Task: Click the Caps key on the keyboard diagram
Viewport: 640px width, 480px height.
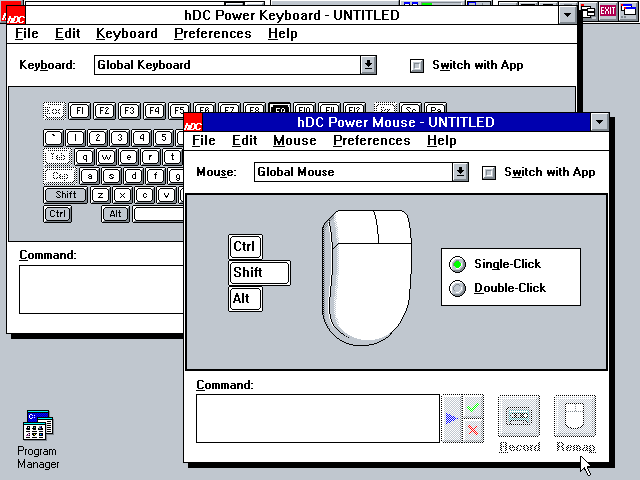Action: click(x=60, y=176)
